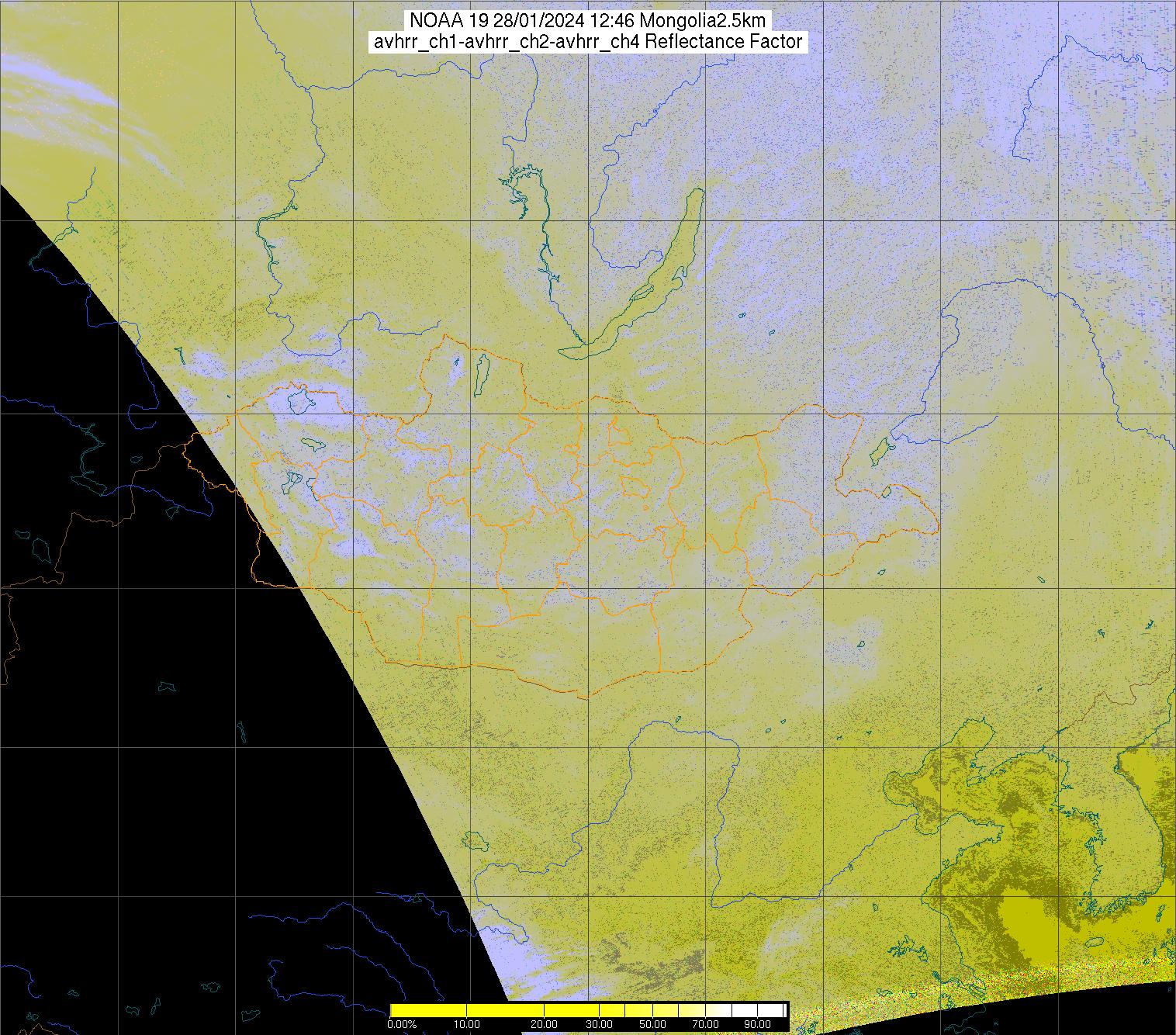Click the image title 'NOAA 19 28/01/2024 12:46 Mongolia2.5km'
The width and height of the screenshot is (1176, 1035).
coord(588,21)
